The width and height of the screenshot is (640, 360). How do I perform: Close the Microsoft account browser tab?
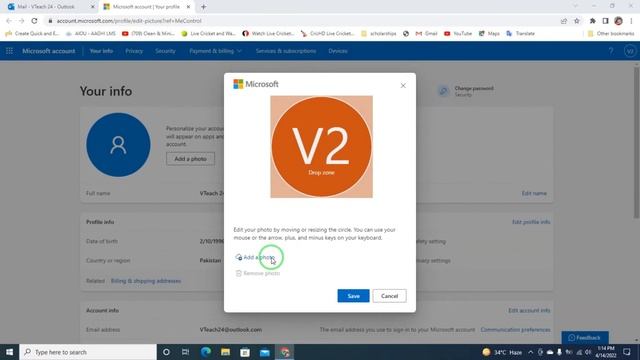(188, 7)
